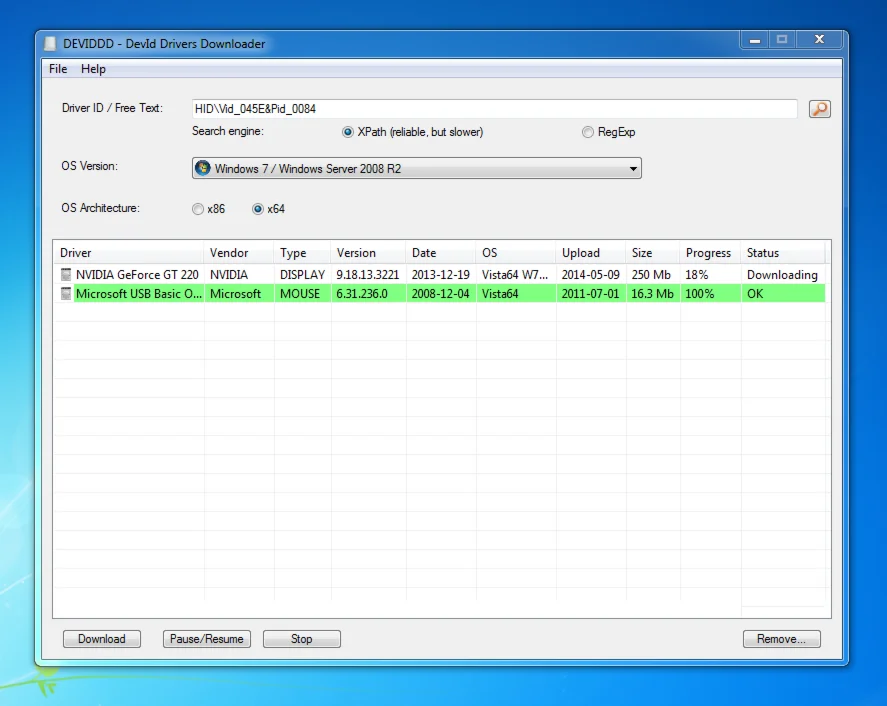Select XPath search engine option
Screen dimensions: 887x706
[348, 132]
